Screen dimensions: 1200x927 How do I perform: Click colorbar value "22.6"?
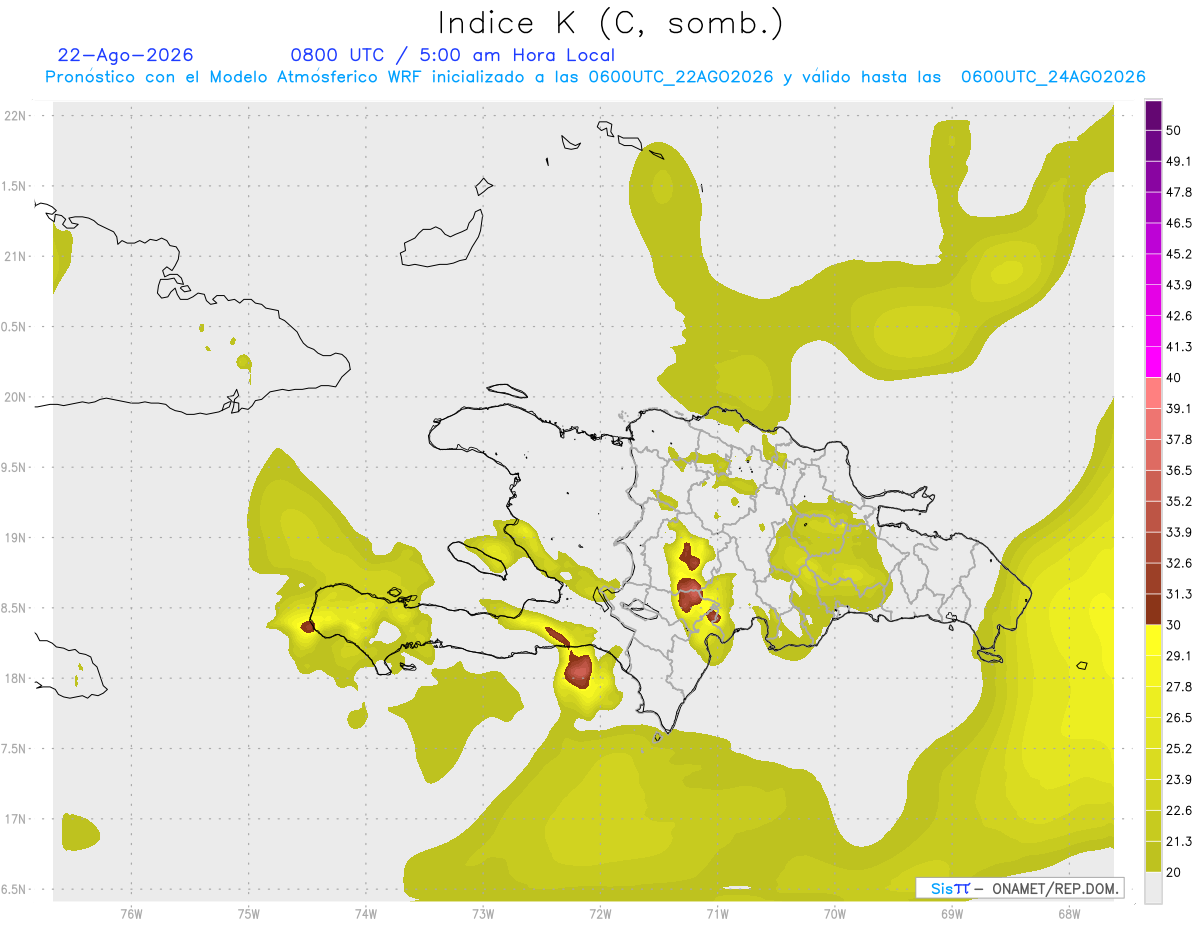coord(1178,810)
